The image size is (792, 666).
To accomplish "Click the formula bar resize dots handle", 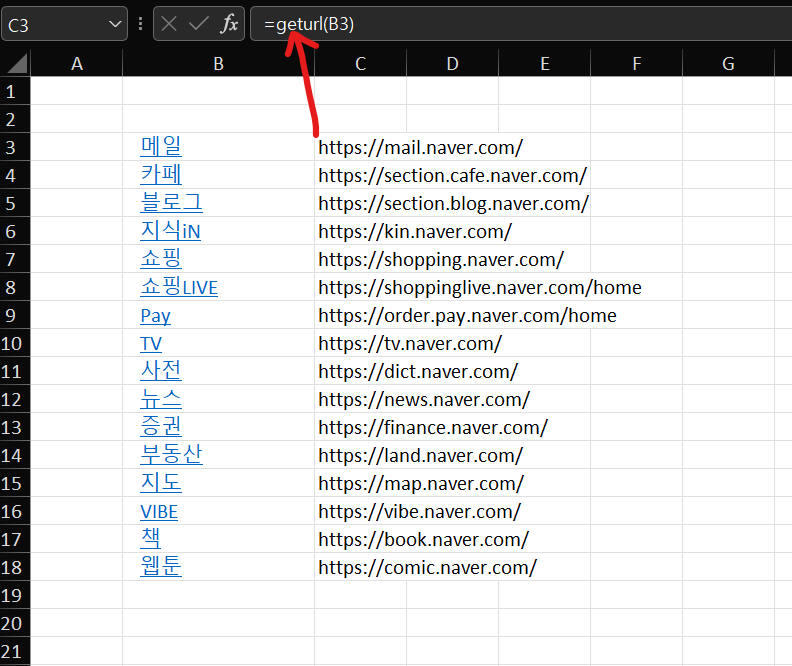I will tap(140, 24).
